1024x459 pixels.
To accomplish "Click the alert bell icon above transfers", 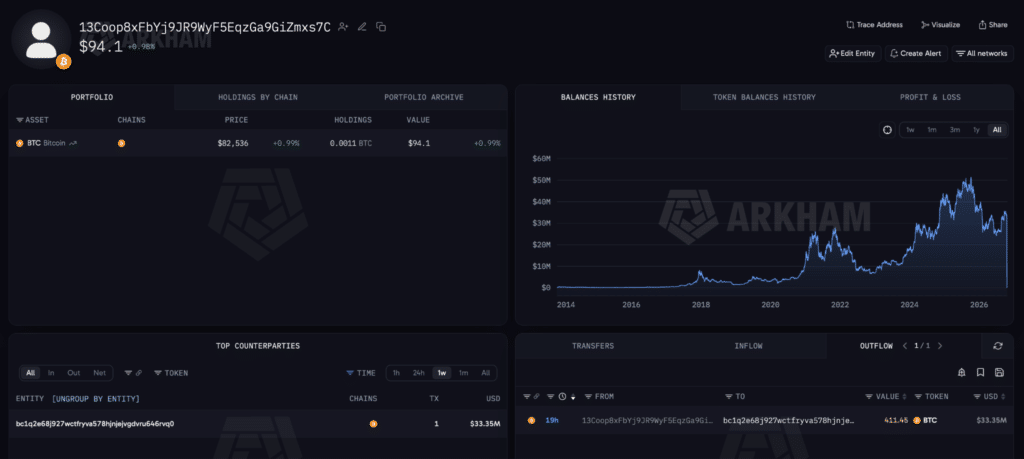I will click(961, 372).
